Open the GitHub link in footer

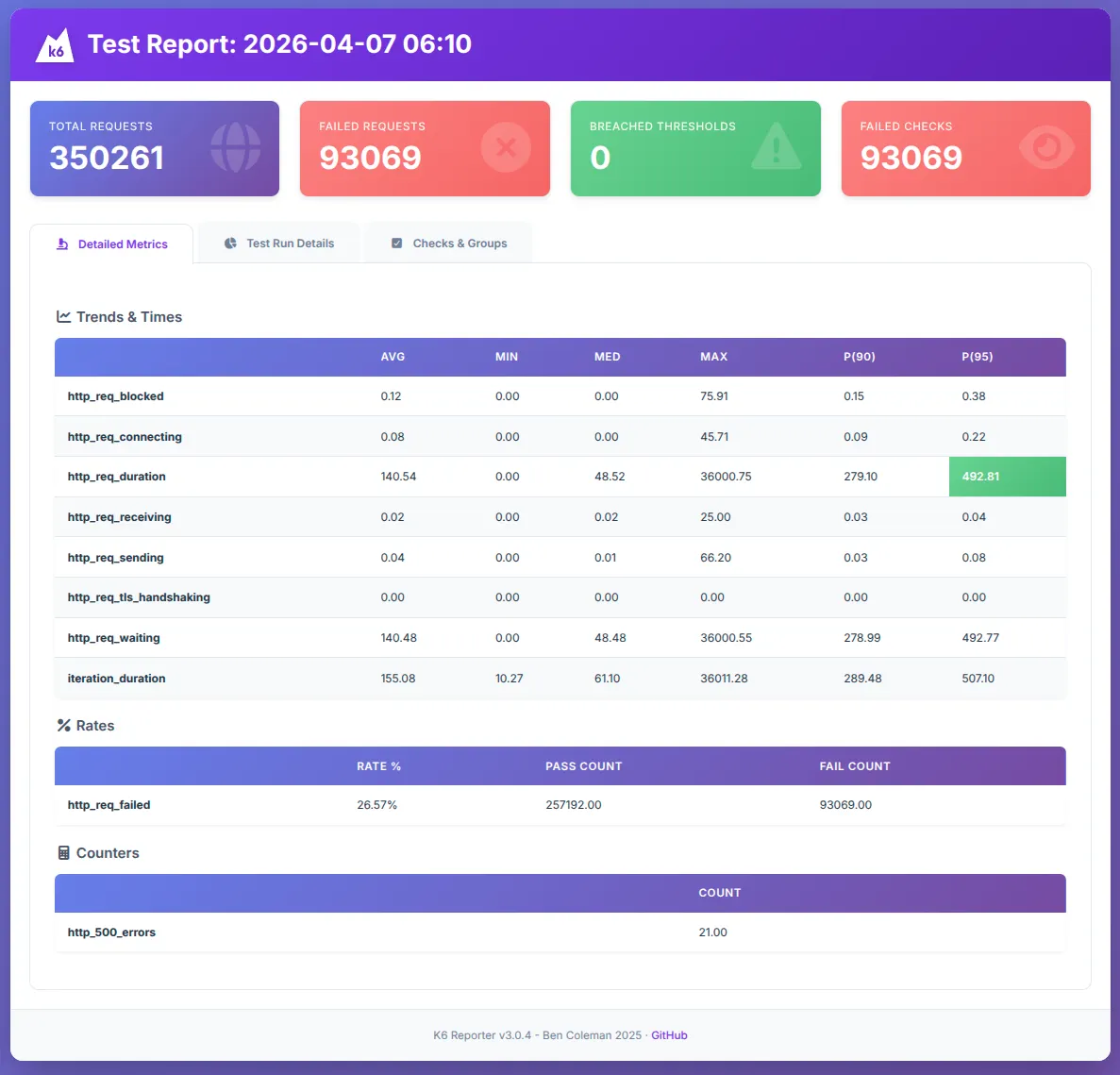click(669, 1035)
